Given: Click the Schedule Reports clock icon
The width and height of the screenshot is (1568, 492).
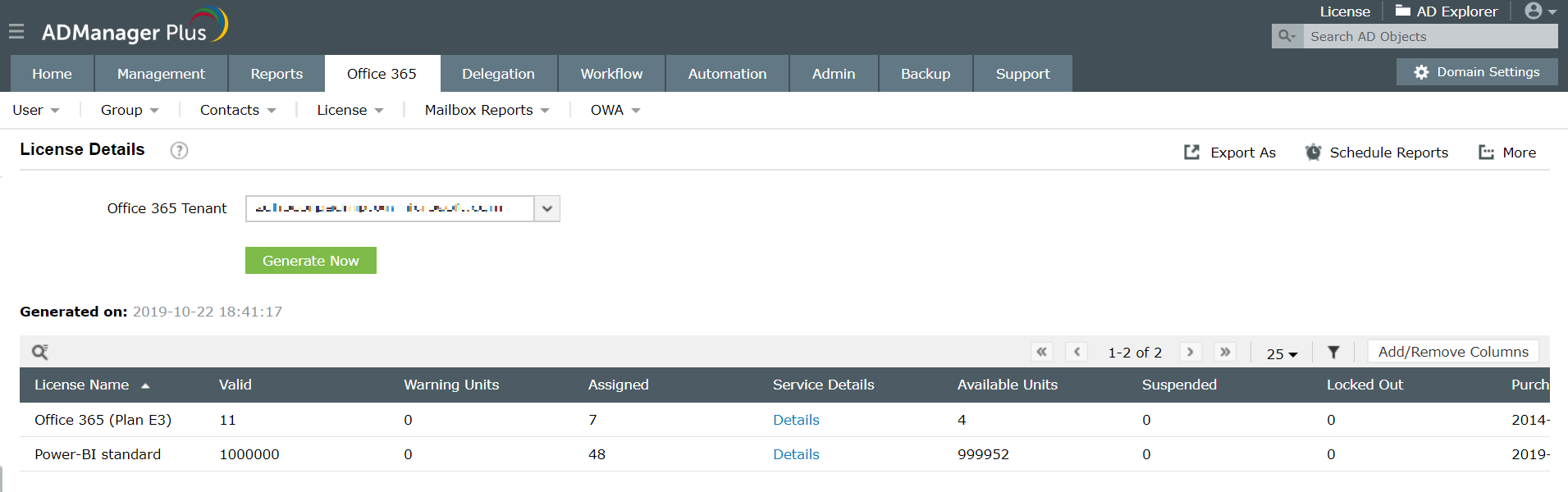Looking at the screenshot, I should click(x=1313, y=153).
